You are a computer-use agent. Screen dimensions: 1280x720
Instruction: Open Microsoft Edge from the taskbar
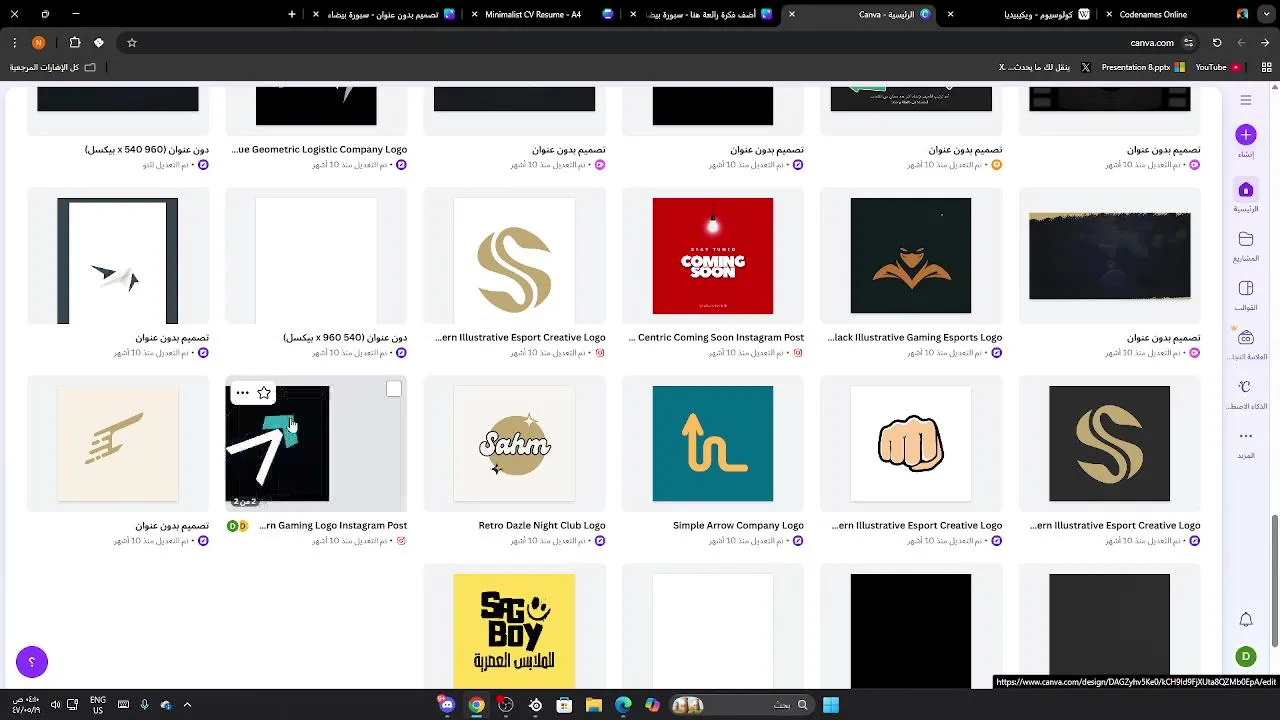click(623, 705)
